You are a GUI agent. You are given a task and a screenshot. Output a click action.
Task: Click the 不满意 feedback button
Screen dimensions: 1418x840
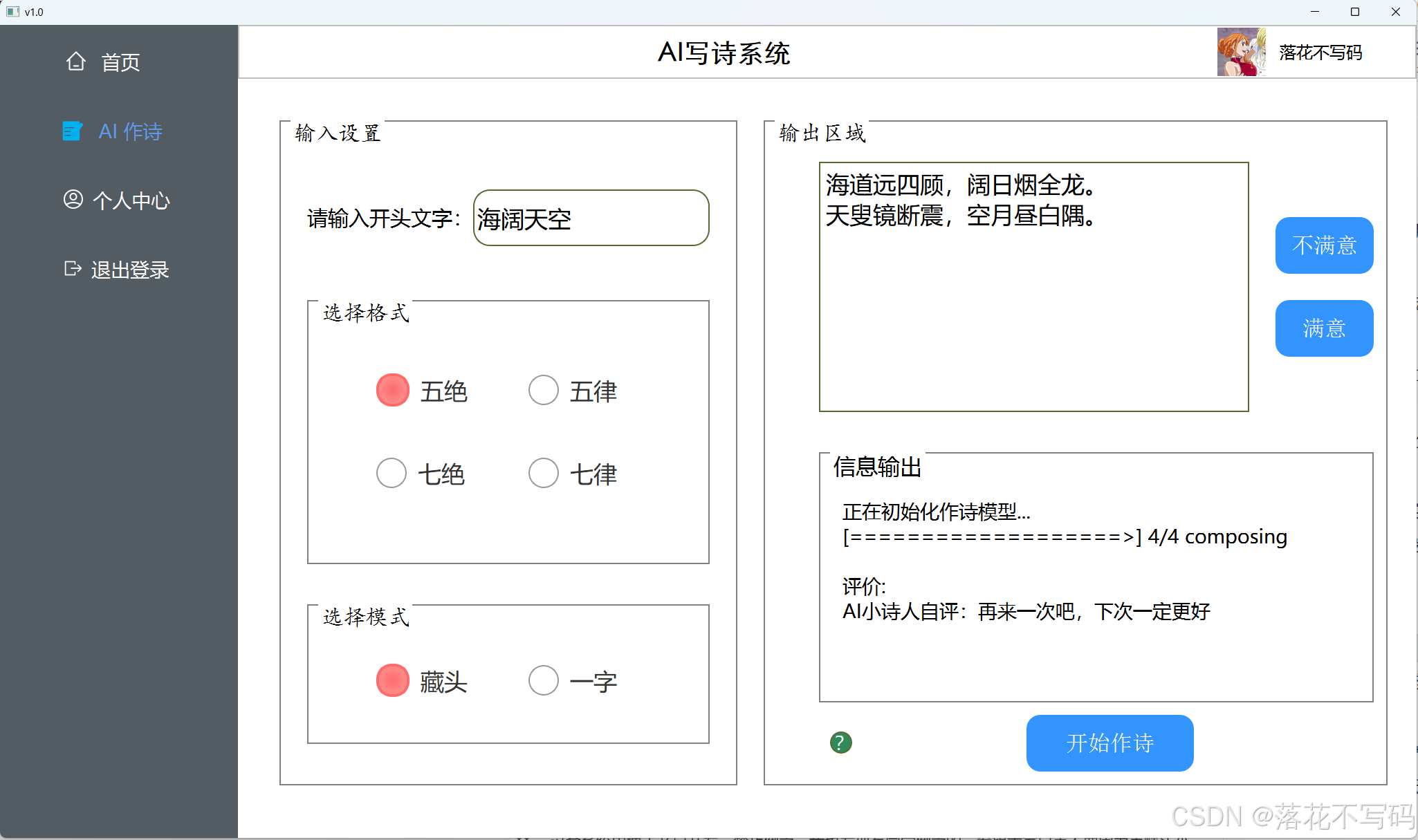coord(1323,245)
